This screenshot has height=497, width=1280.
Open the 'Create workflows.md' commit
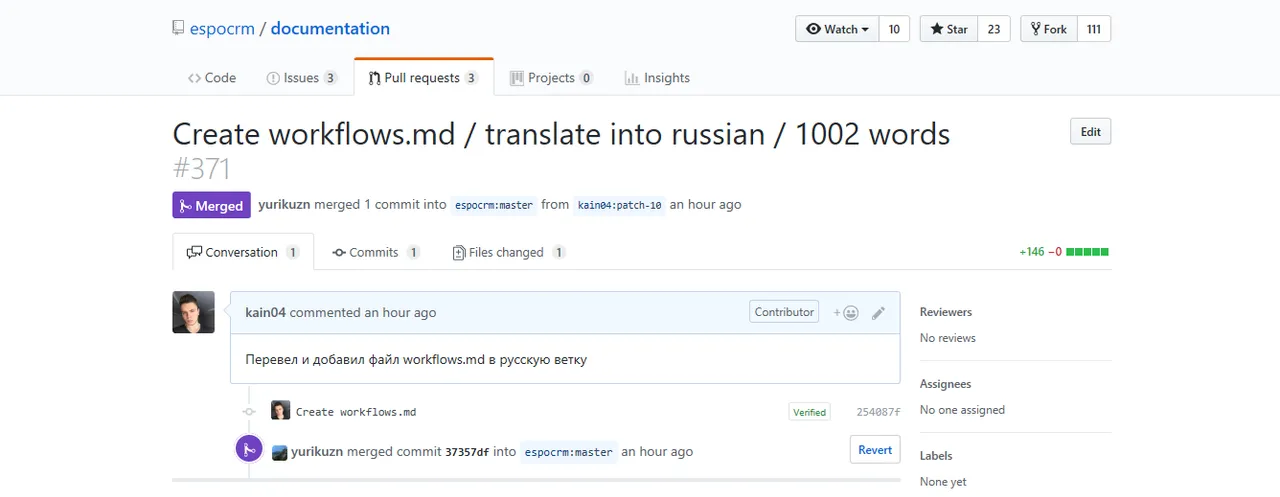click(356, 412)
